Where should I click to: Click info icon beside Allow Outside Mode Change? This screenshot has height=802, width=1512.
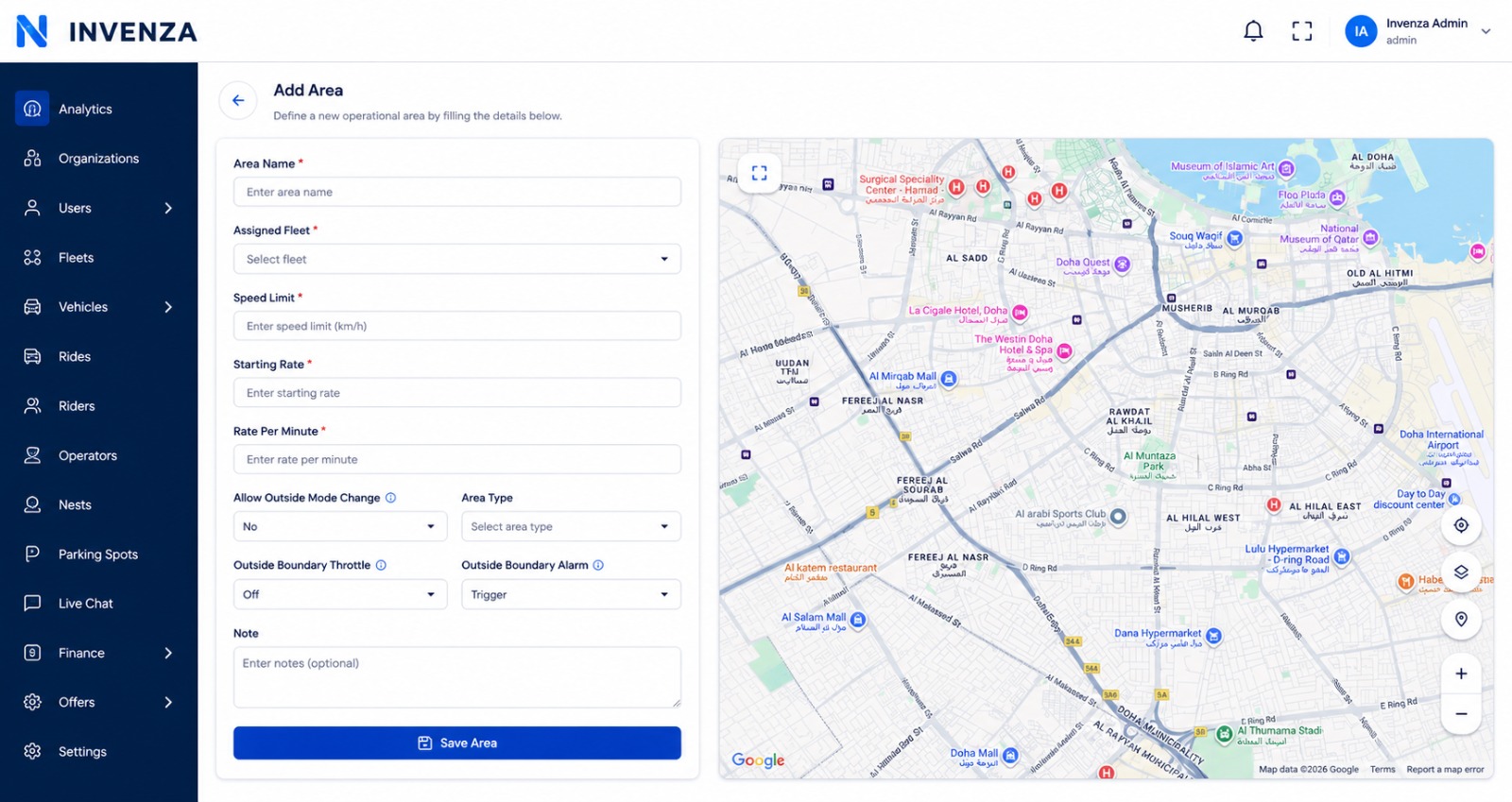(390, 498)
